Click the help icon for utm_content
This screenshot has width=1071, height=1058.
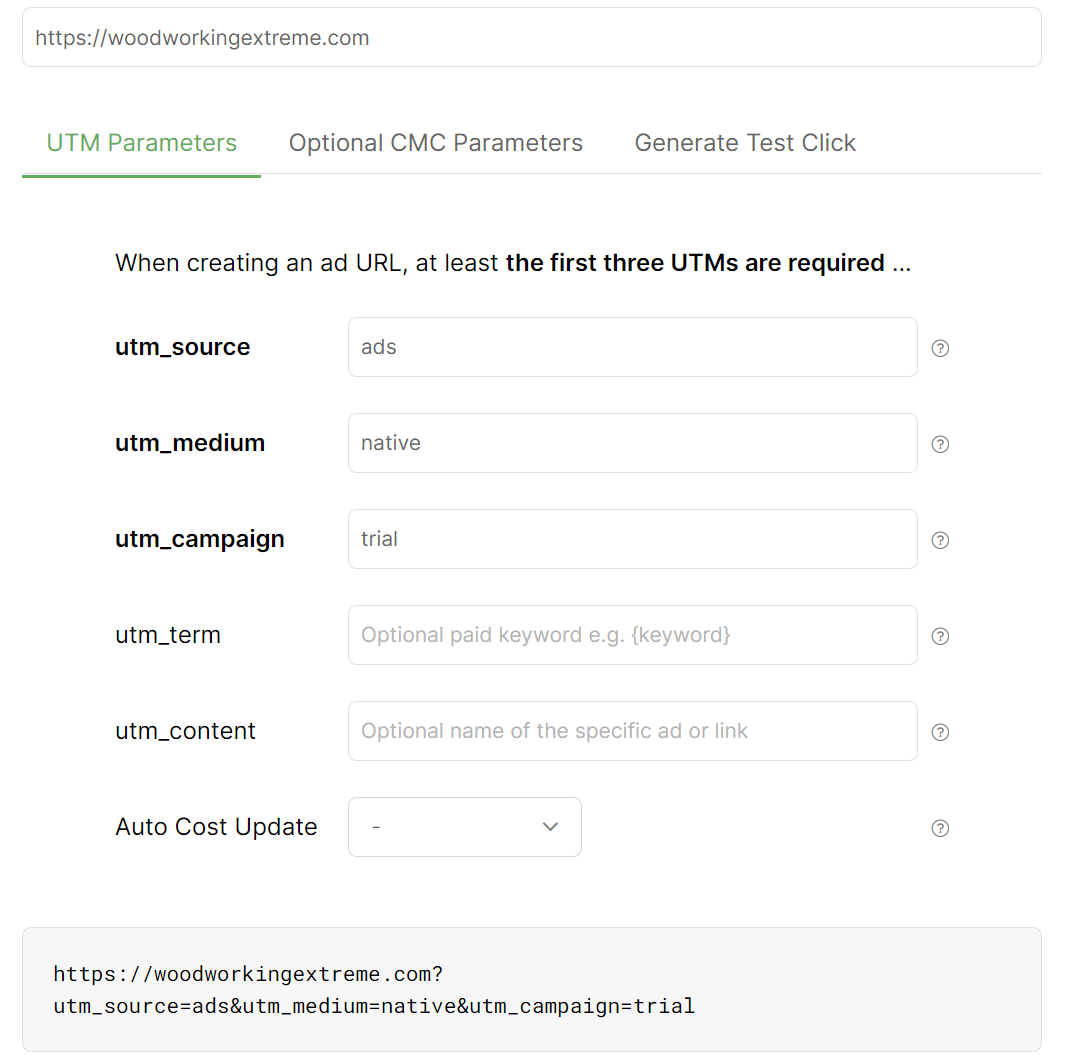[x=940, y=732]
